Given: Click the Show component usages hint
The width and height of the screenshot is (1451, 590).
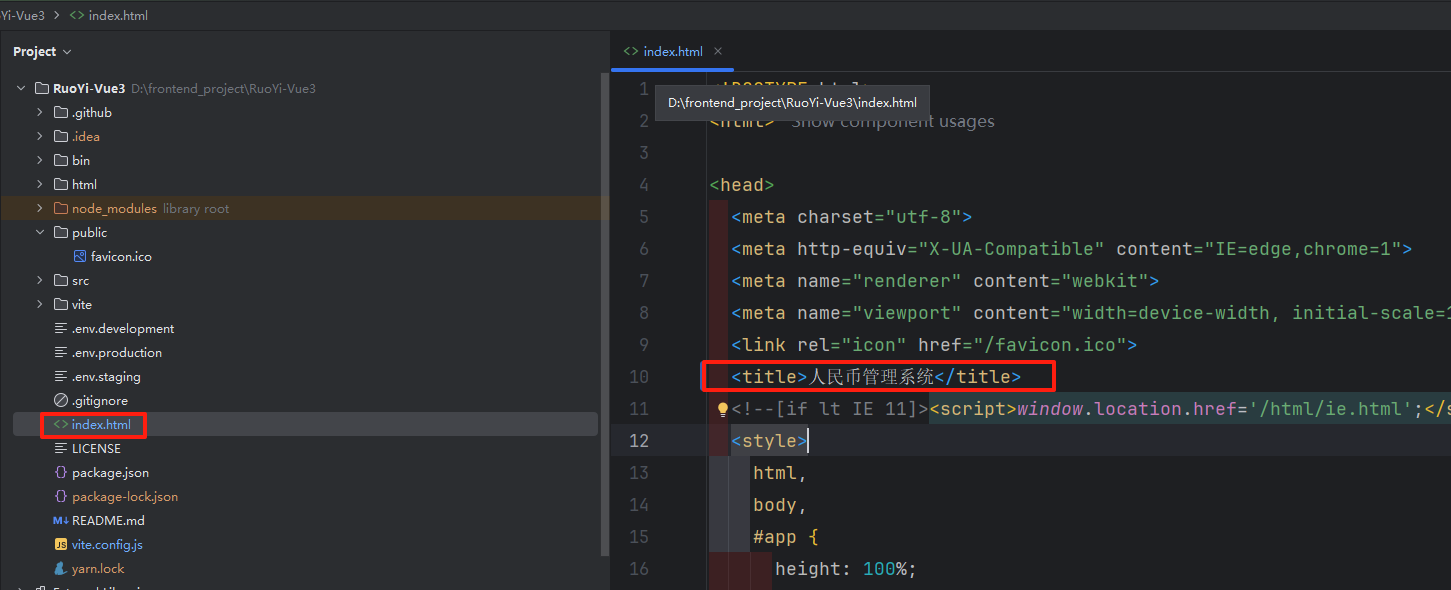Looking at the screenshot, I should (893, 122).
